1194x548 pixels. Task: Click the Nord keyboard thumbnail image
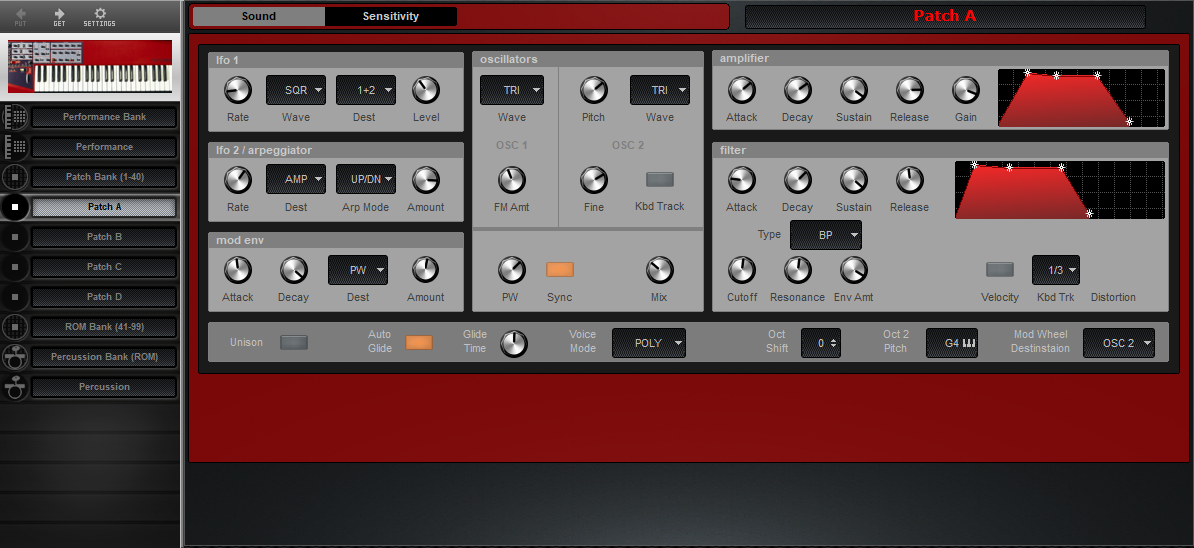click(90, 66)
